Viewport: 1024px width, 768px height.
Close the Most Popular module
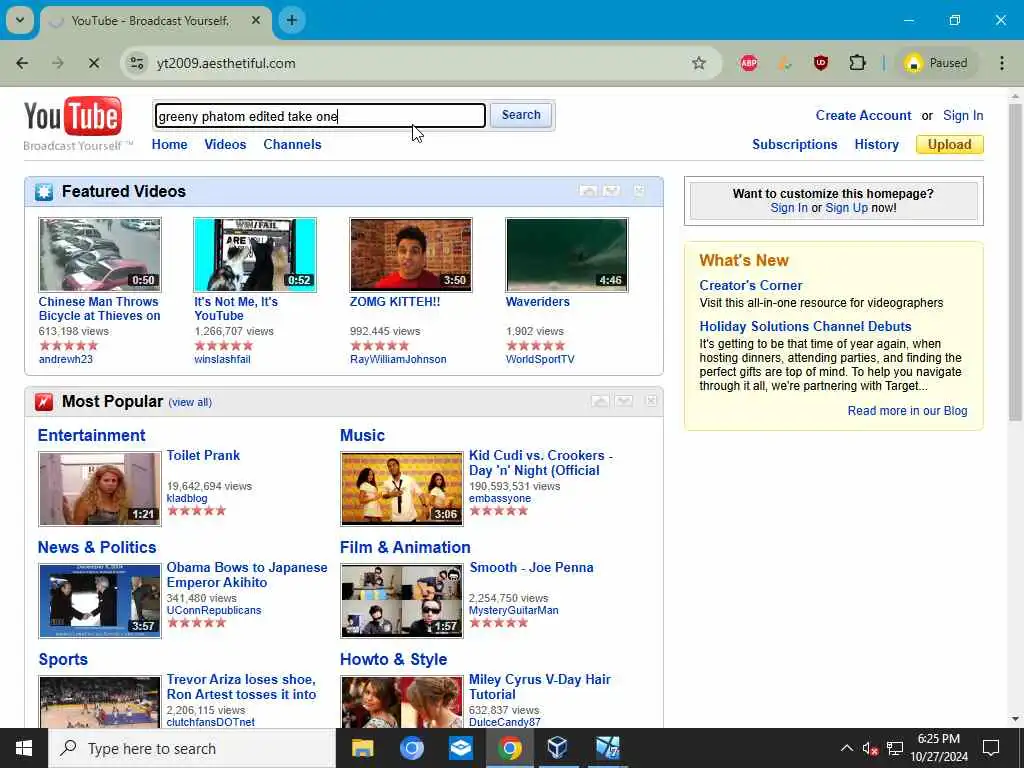point(651,401)
